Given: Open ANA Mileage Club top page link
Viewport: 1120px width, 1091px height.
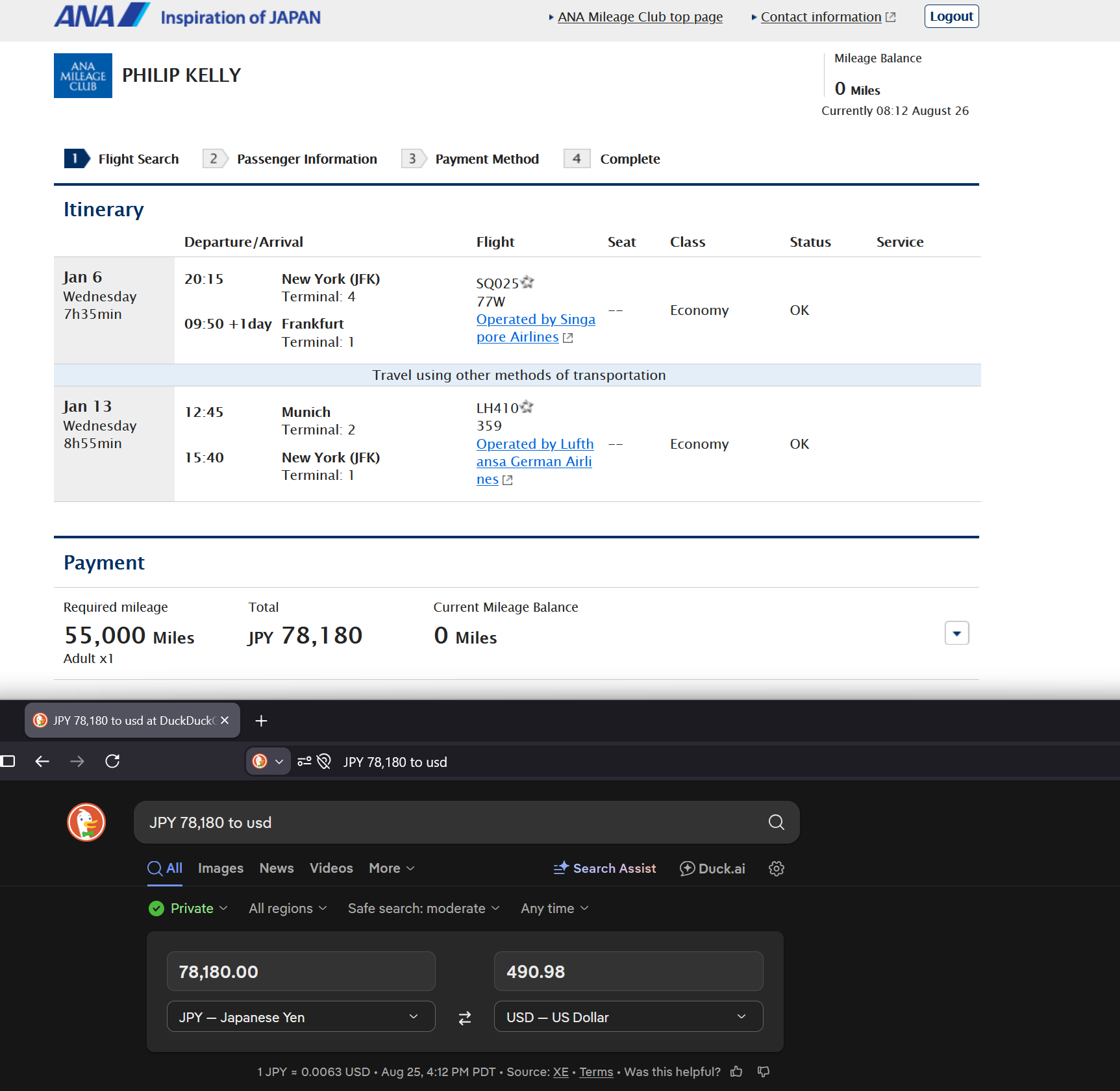Looking at the screenshot, I should click(x=640, y=17).
